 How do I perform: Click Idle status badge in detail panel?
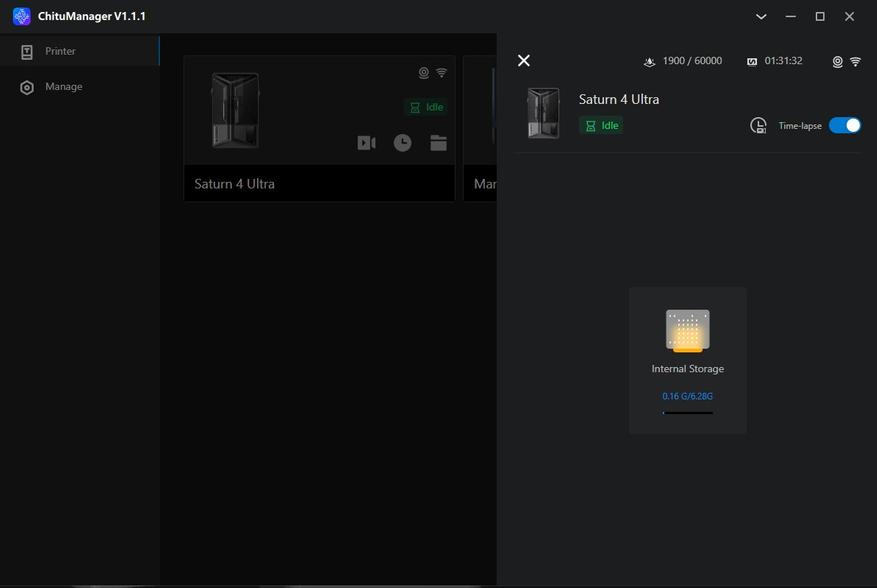[601, 125]
